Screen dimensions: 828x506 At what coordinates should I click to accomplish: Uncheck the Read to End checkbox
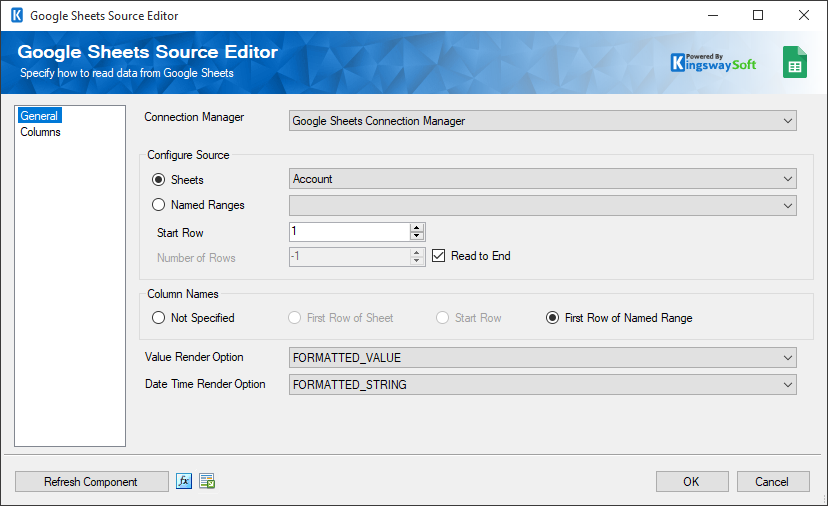pos(439,256)
